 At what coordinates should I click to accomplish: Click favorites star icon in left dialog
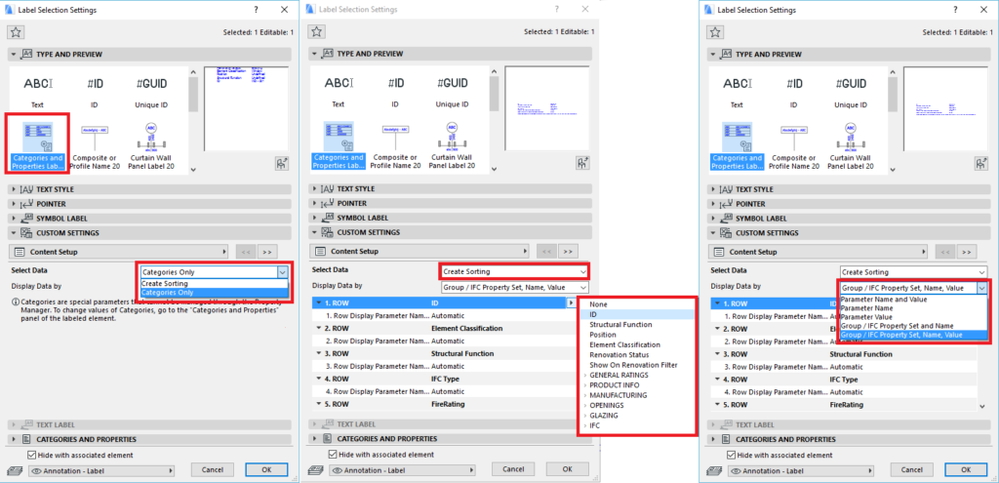click(x=16, y=32)
